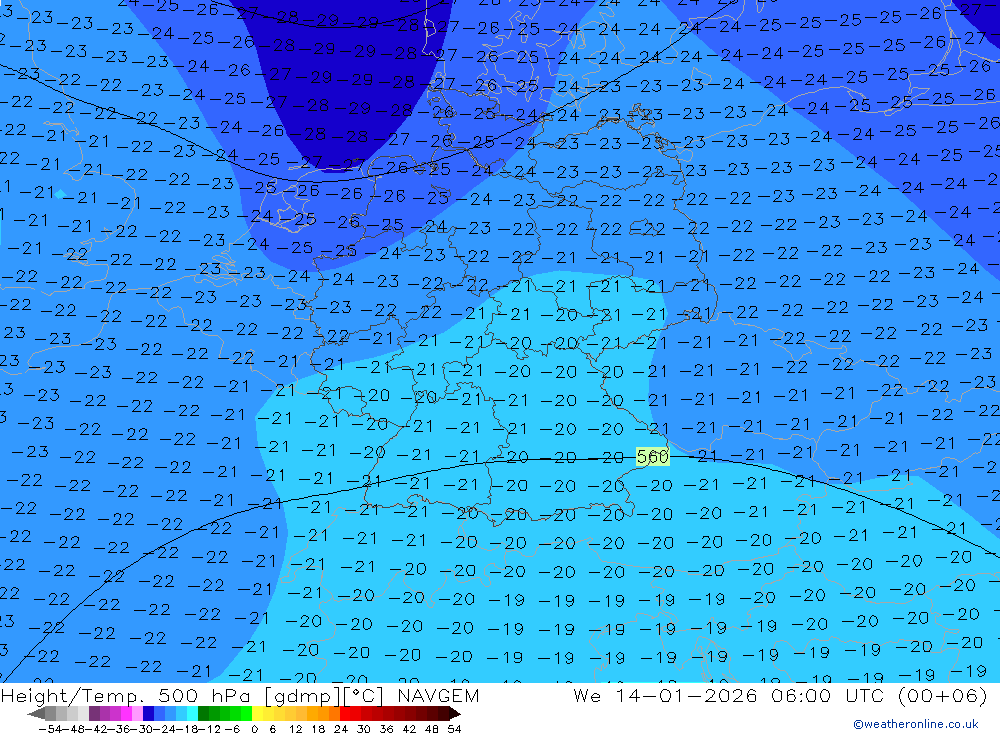Pick the yellow swatch at 0 on the legend
This screenshot has height=733, width=1000.
click(258, 714)
